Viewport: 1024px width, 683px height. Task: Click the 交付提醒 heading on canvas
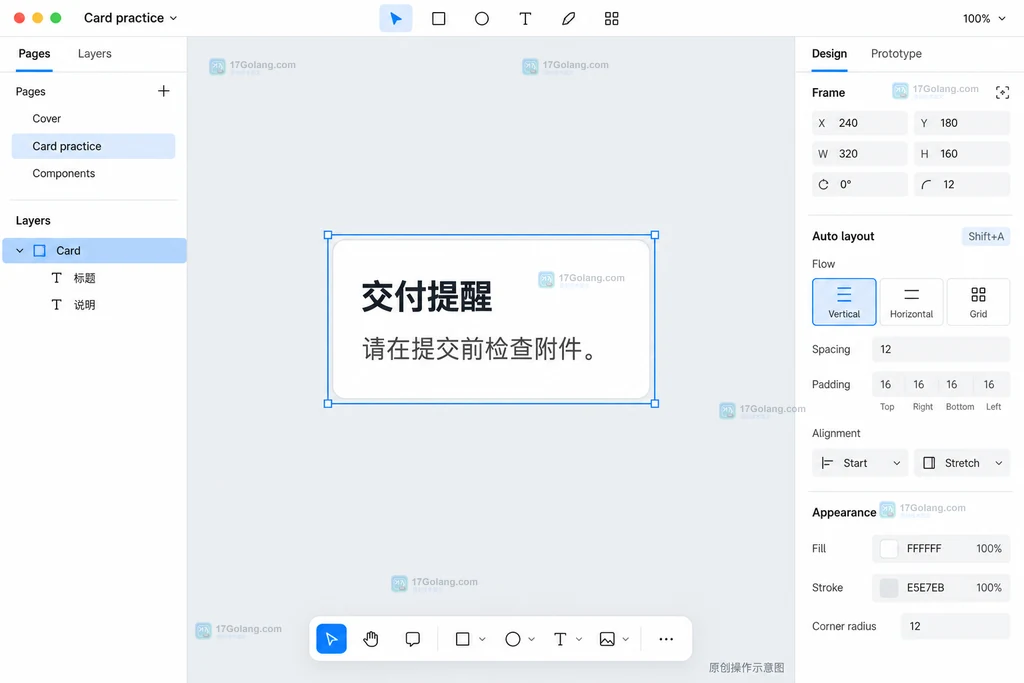[426, 296]
